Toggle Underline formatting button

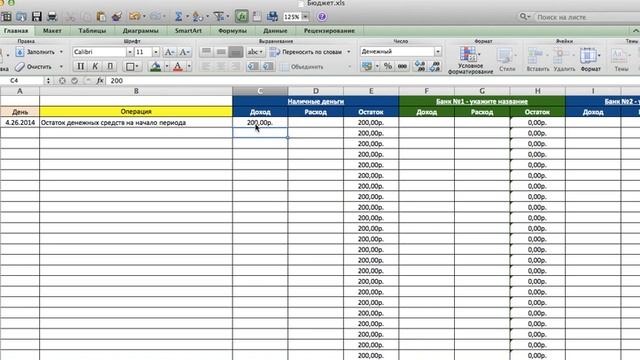(110, 66)
